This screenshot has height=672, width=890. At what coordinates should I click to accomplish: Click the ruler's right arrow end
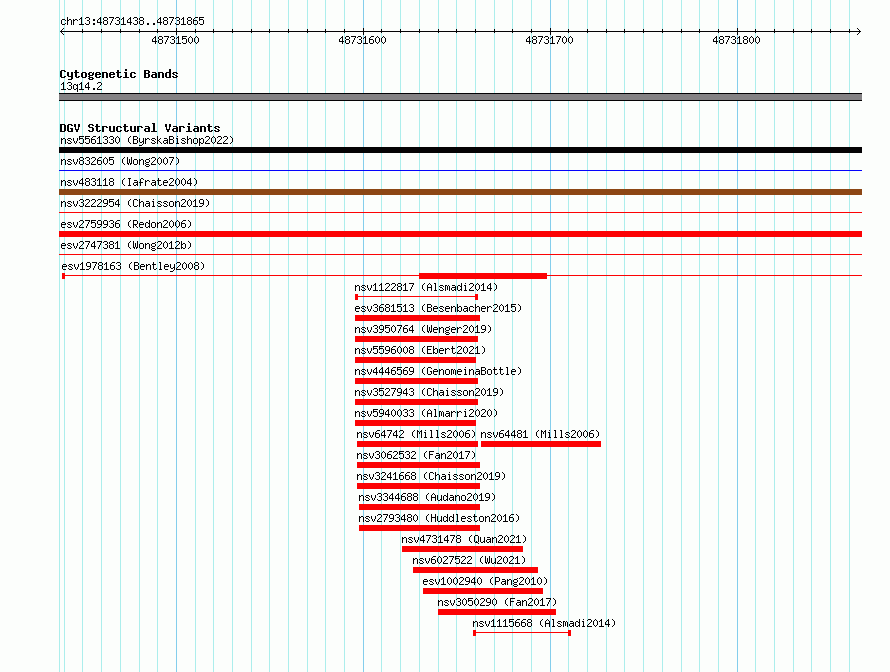click(x=859, y=32)
